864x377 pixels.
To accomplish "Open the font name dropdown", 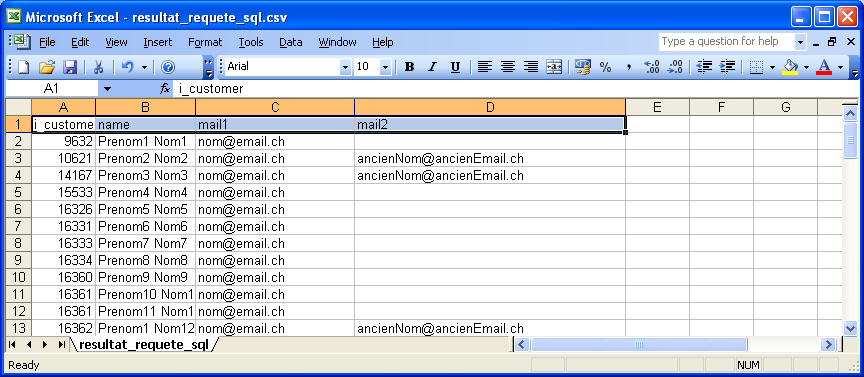I will (345, 67).
